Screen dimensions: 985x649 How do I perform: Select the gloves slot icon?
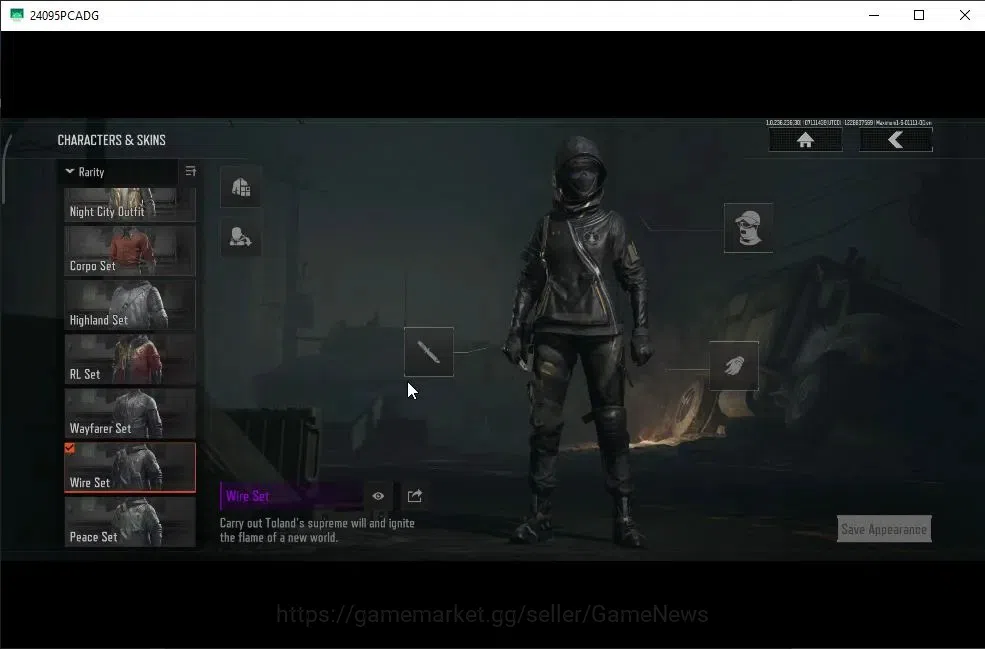734,366
